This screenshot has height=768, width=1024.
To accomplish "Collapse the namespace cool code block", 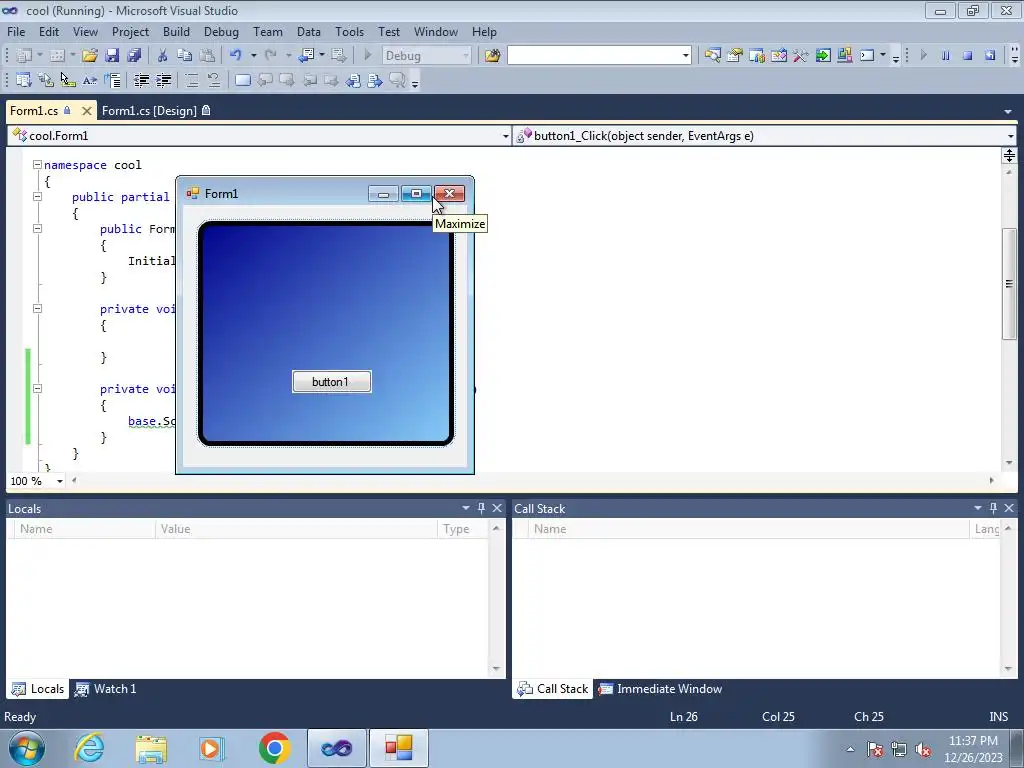I will tap(37, 165).
